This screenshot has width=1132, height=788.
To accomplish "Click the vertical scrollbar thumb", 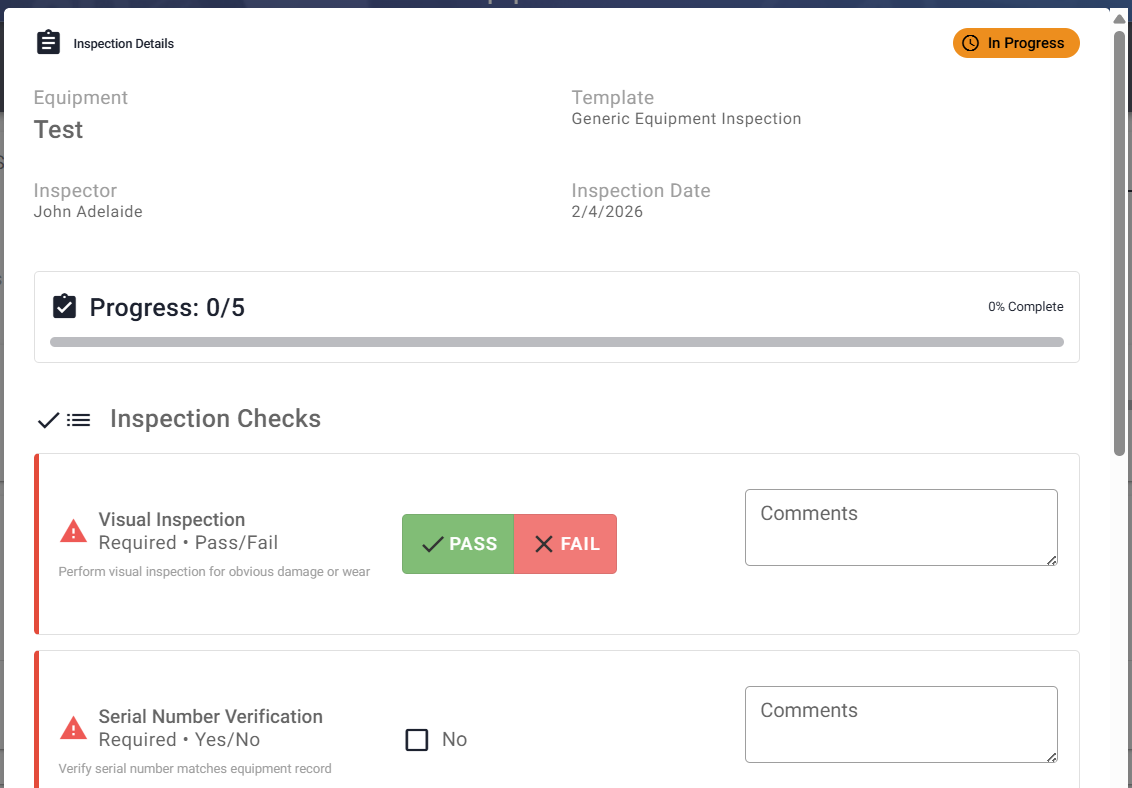I will pos(1119,240).
